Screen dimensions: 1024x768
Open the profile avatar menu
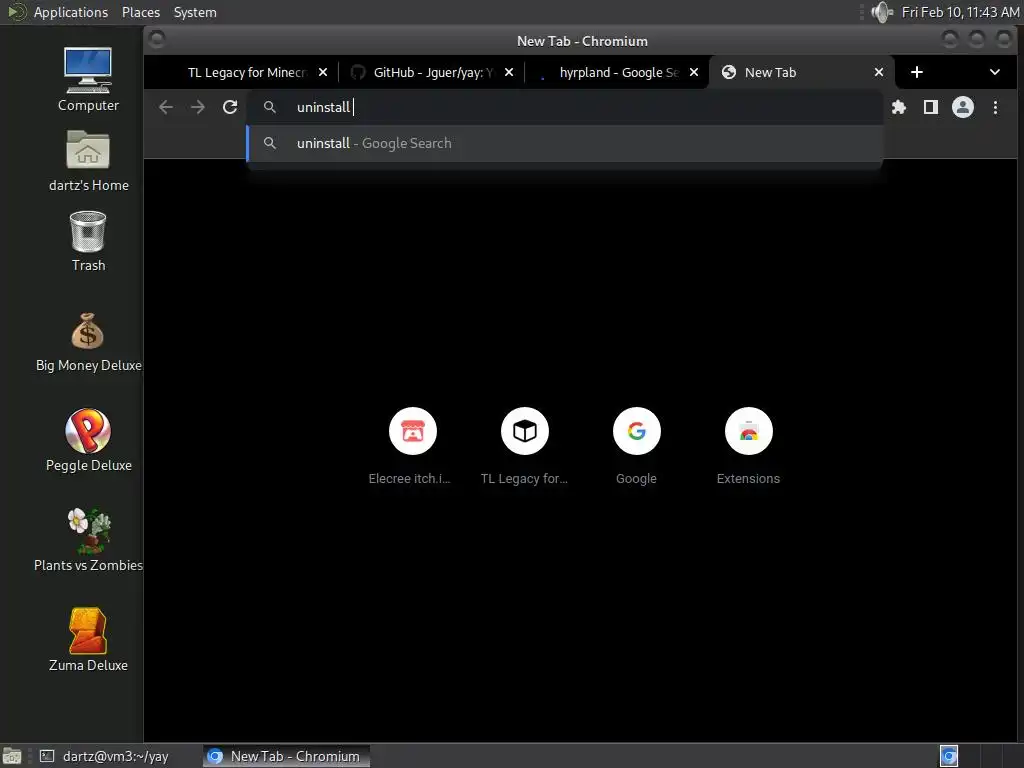pos(963,107)
